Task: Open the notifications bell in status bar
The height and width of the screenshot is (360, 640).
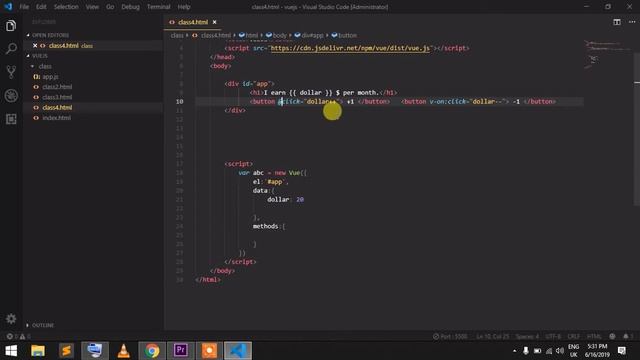Action: coord(627,336)
